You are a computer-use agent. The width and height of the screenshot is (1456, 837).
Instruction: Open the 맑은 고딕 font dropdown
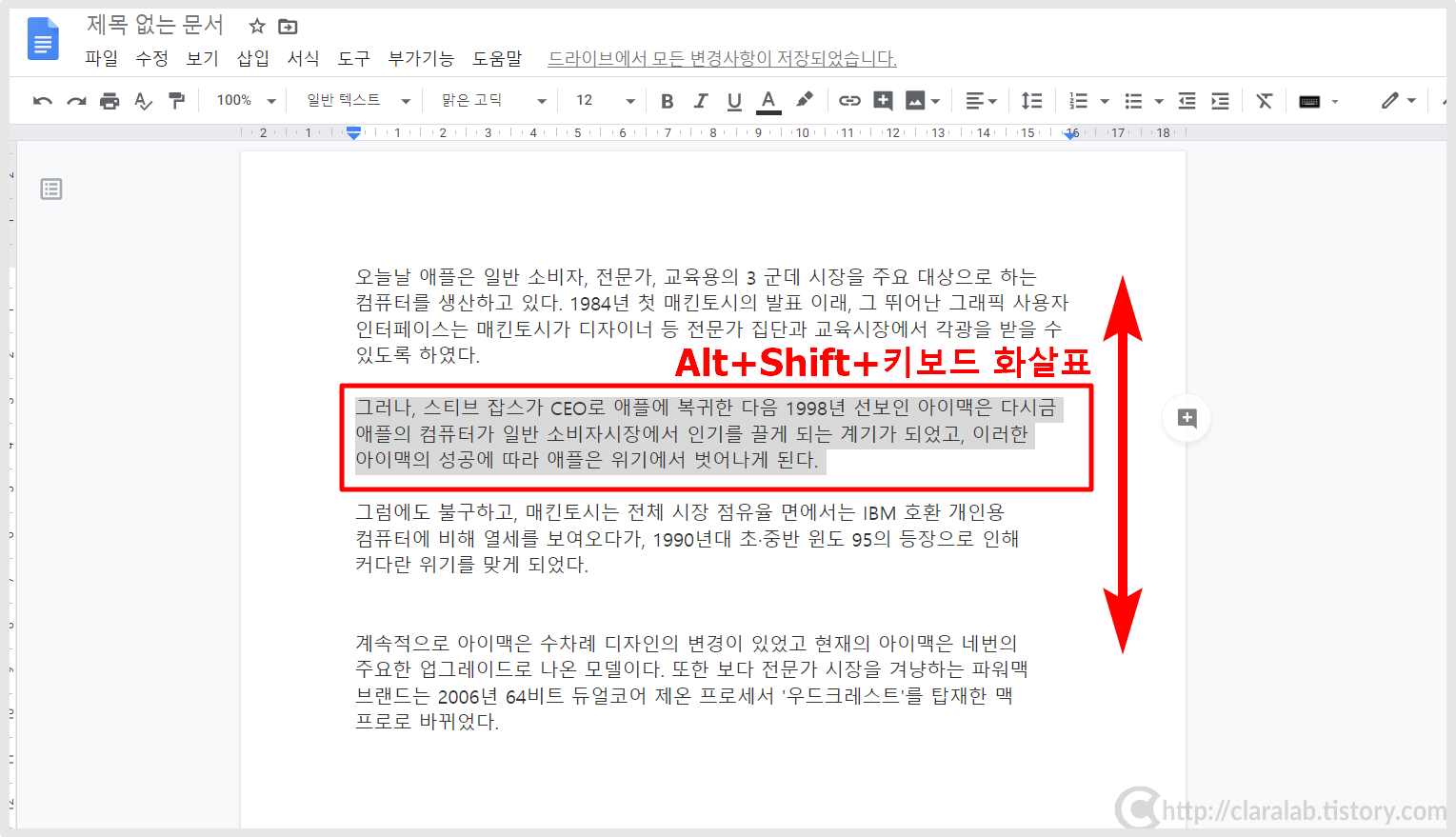[x=493, y=100]
